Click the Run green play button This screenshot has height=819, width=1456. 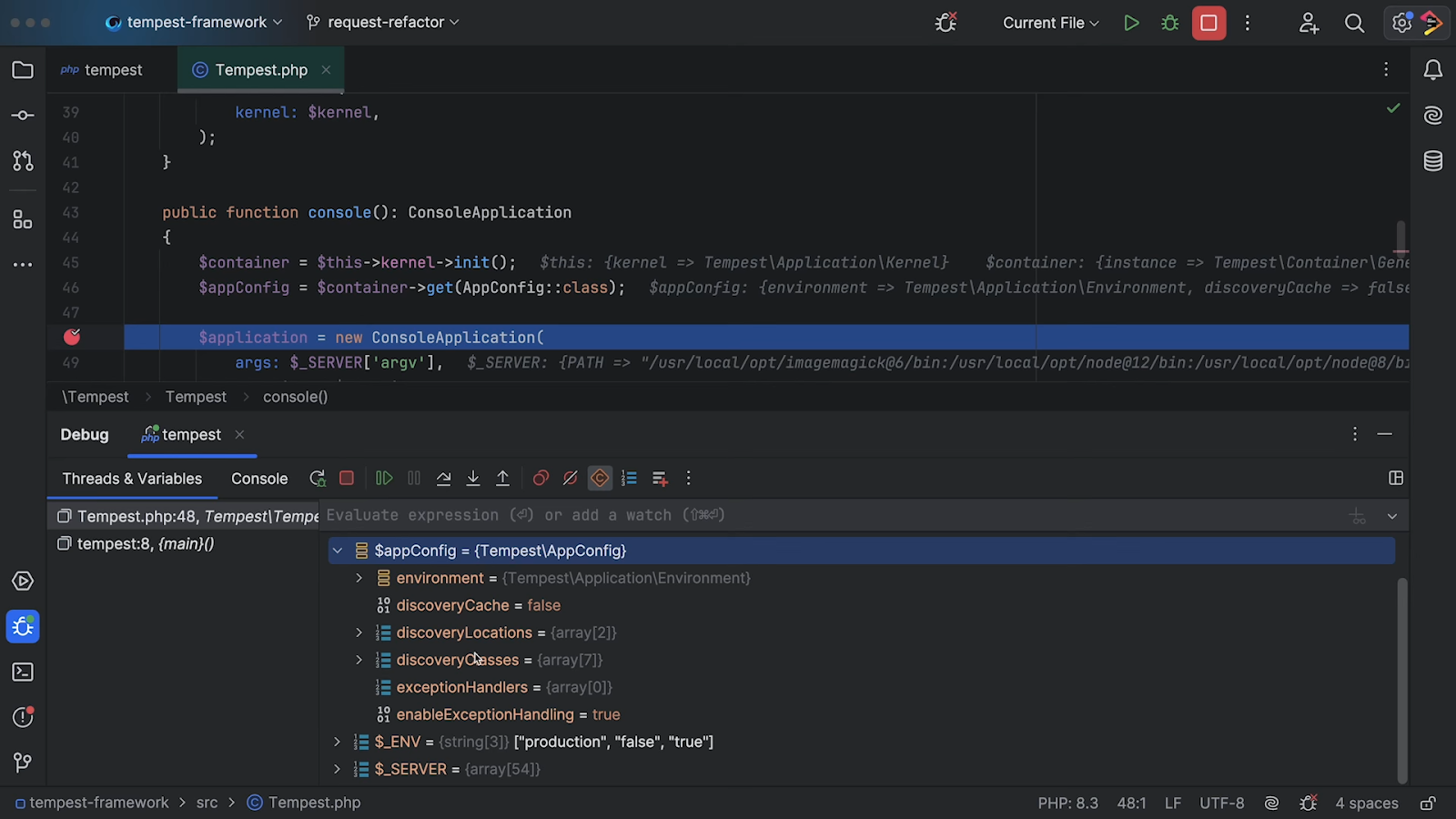click(x=1131, y=23)
